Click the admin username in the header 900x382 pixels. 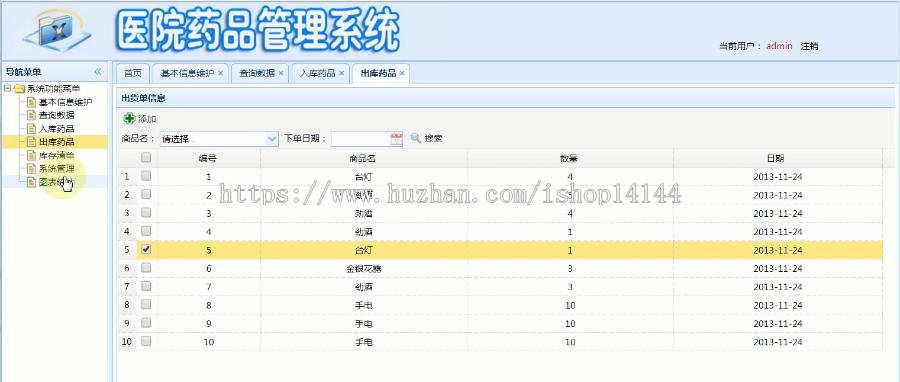click(779, 46)
